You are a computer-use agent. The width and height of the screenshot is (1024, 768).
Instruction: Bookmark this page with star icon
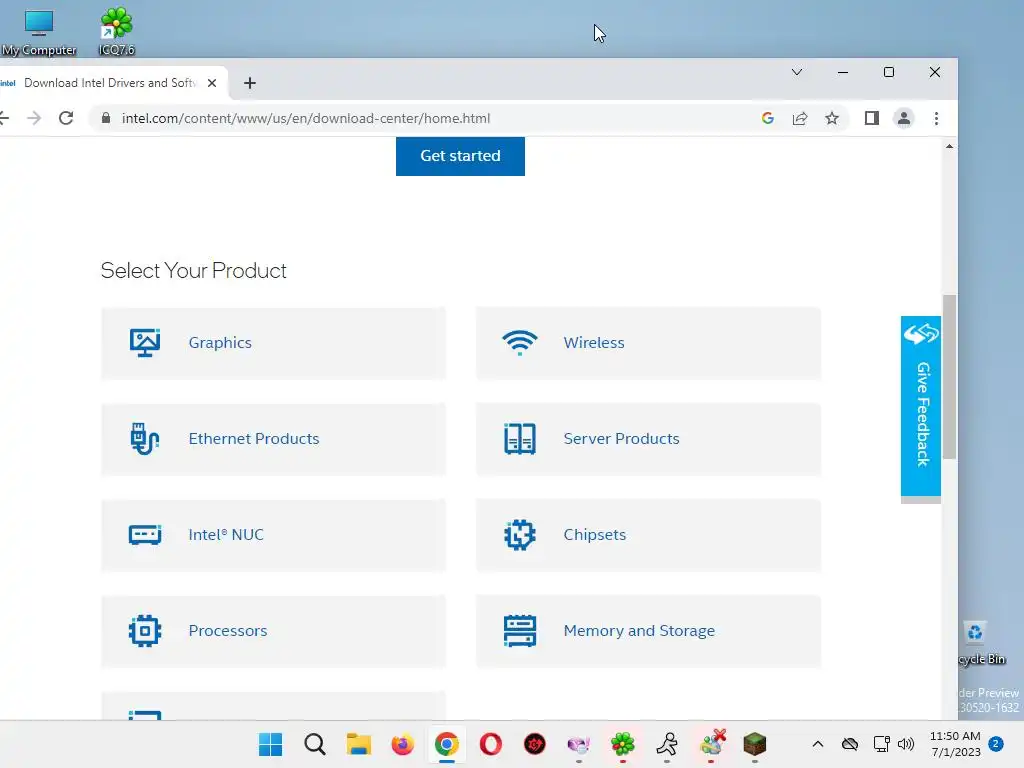coord(831,118)
